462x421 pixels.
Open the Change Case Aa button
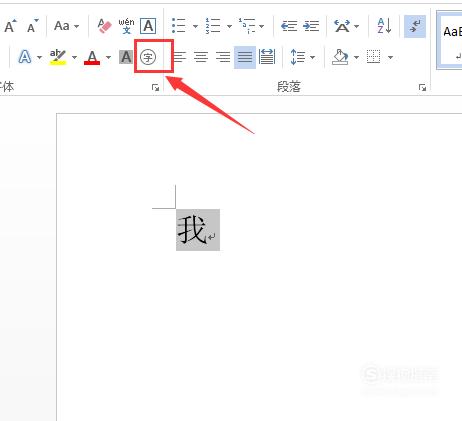click(62, 26)
